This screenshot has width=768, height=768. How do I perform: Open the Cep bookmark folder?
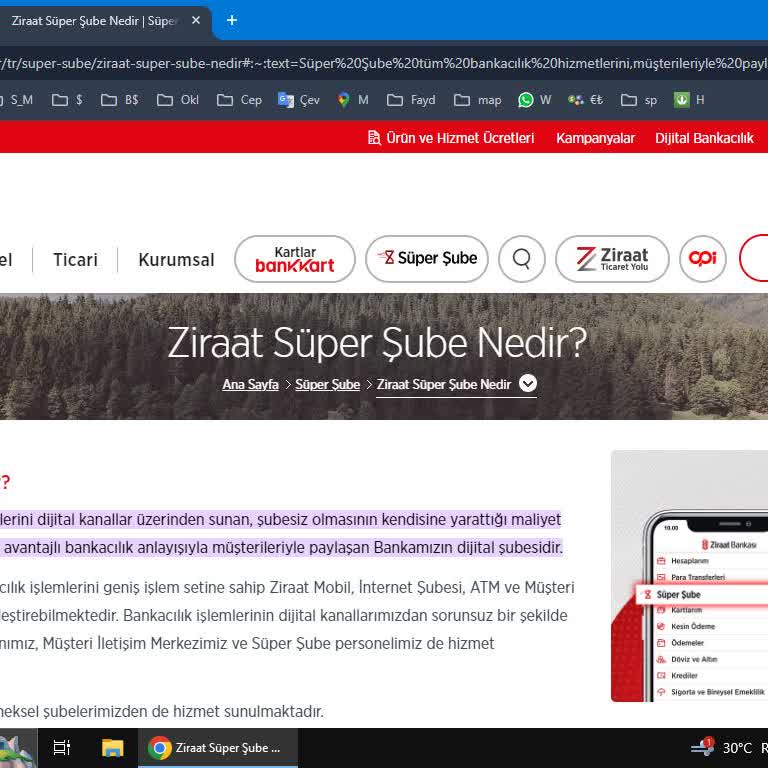coord(240,100)
